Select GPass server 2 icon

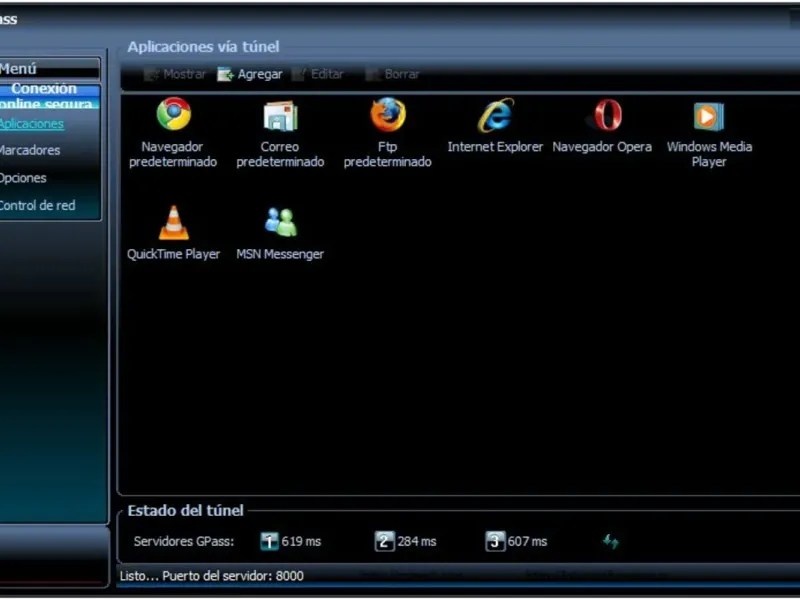[384, 541]
